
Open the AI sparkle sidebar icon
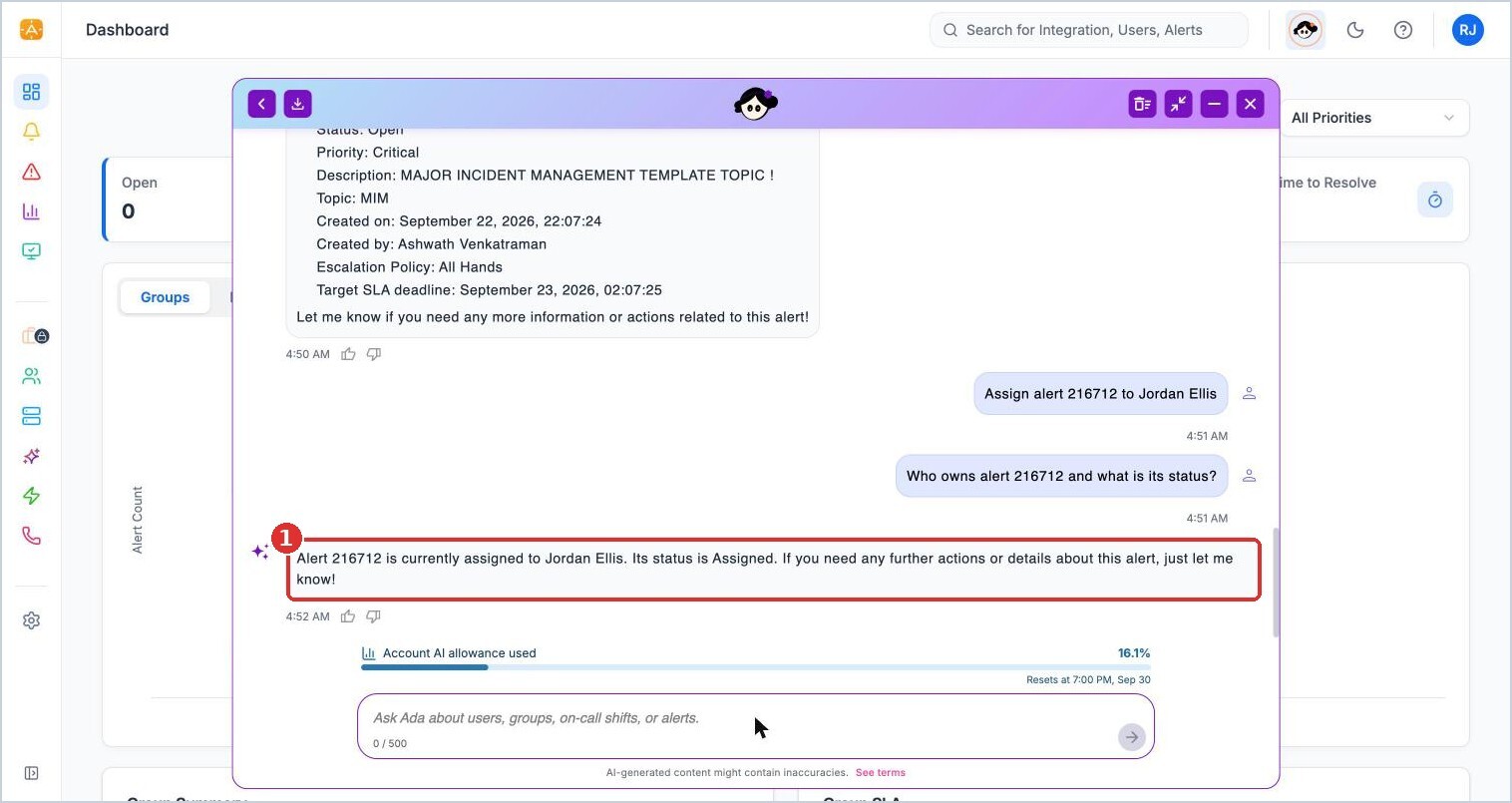click(31, 456)
